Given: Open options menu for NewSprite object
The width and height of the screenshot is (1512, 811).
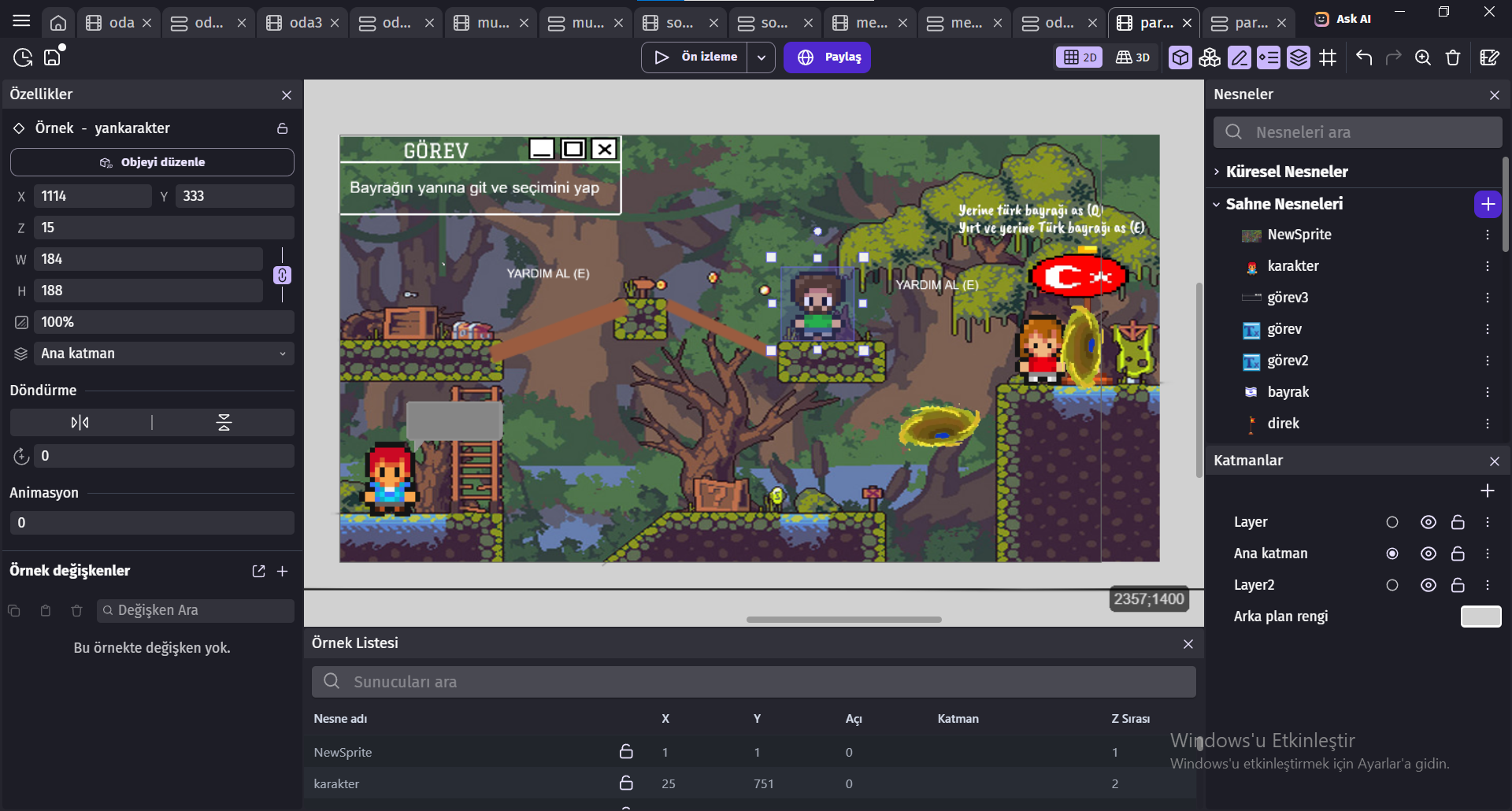Looking at the screenshot, I should pyautogui.click(x=1488, y=235).
